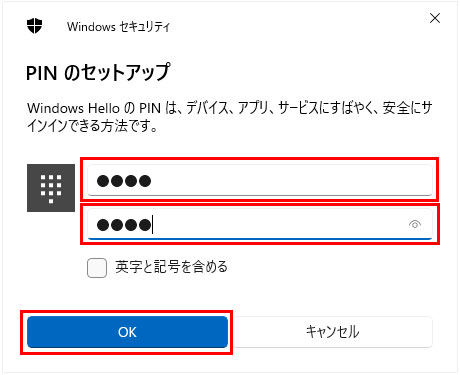This screenshot has height=375, width=460.
Task: Reveal the confirm PIN with eye icon
Action: click(415, 224)
